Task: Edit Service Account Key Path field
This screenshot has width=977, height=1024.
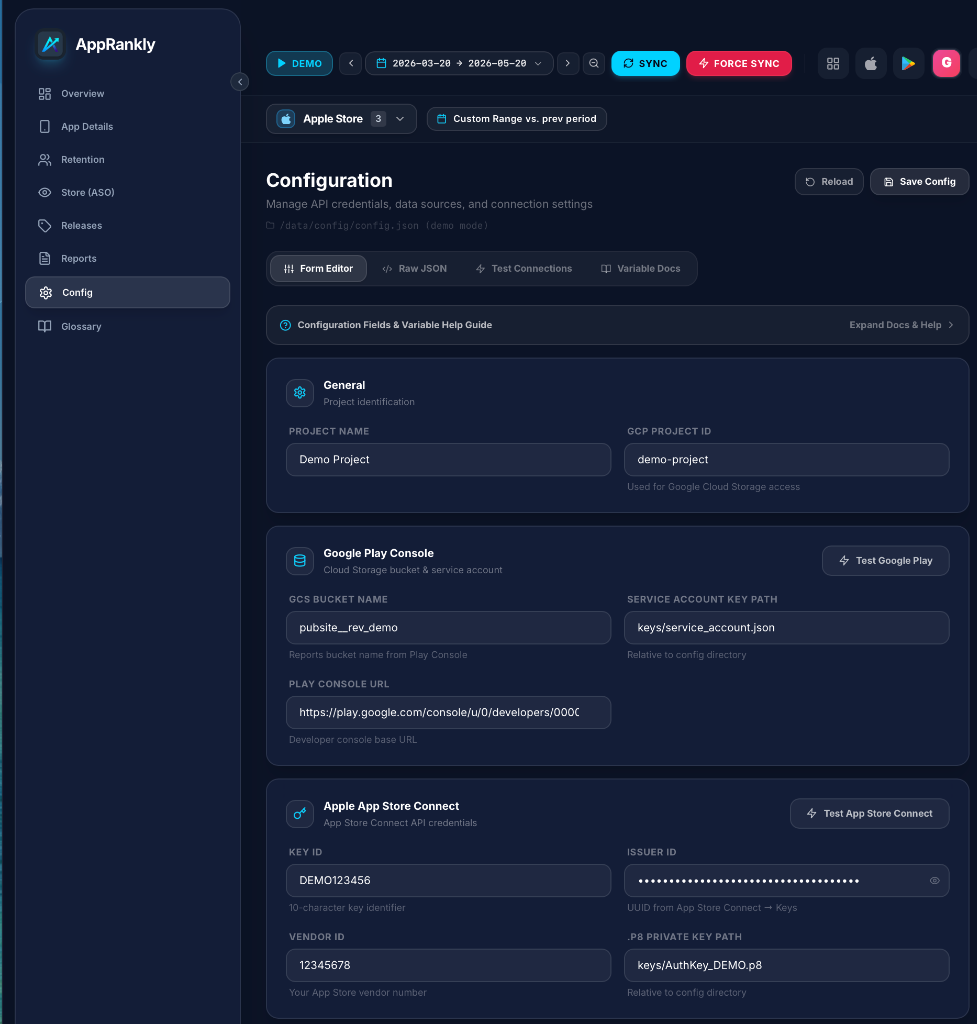Action: [786, 628]
